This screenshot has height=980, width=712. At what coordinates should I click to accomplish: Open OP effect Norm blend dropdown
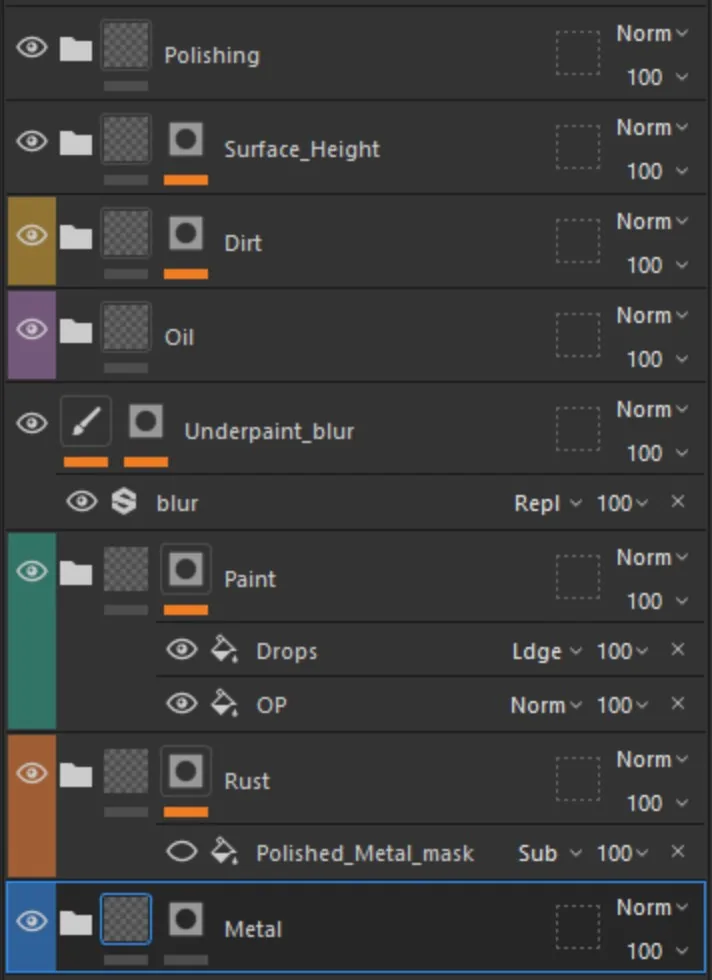pos(546,705)
